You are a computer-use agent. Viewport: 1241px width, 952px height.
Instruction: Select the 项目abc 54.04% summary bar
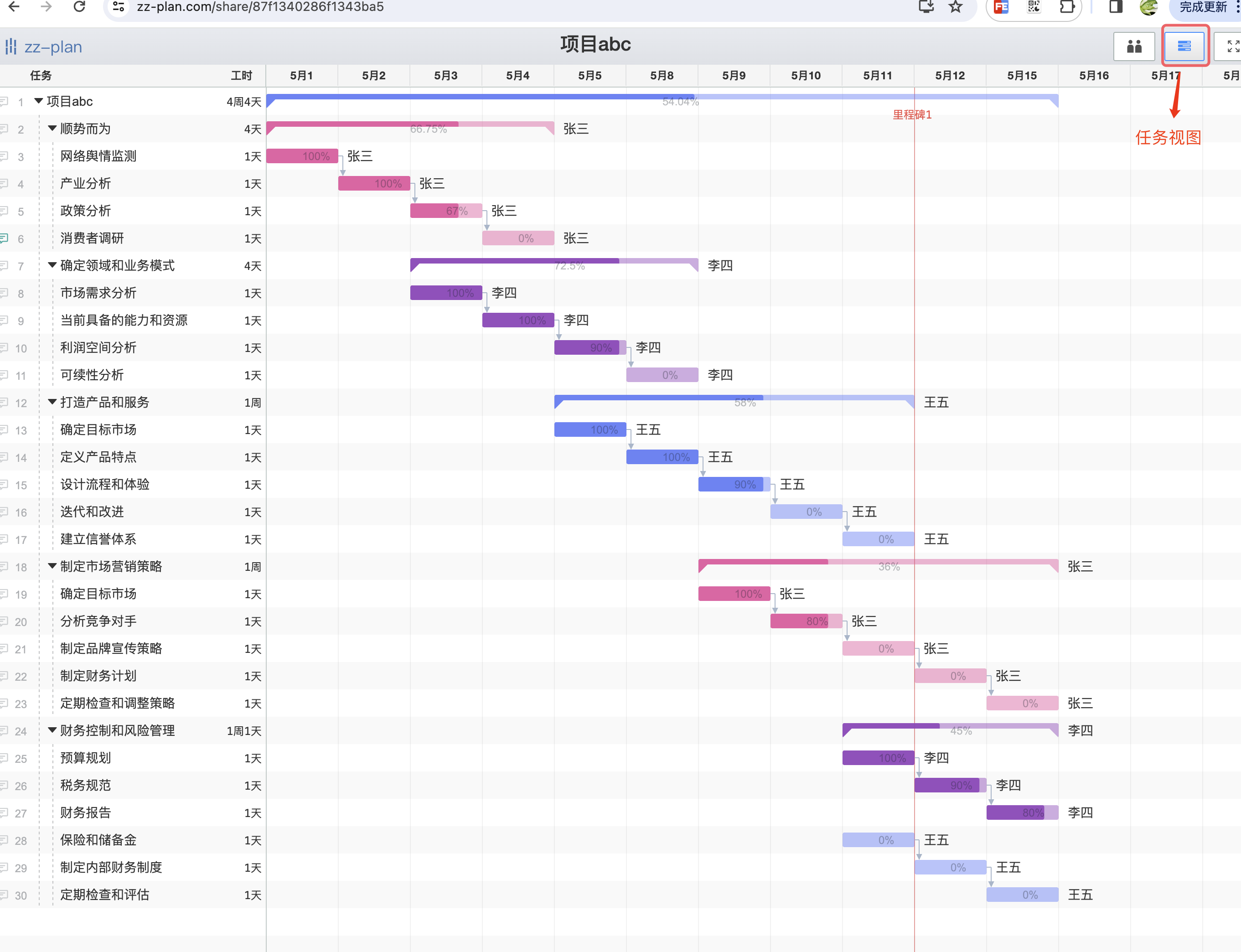pos(662,100)
